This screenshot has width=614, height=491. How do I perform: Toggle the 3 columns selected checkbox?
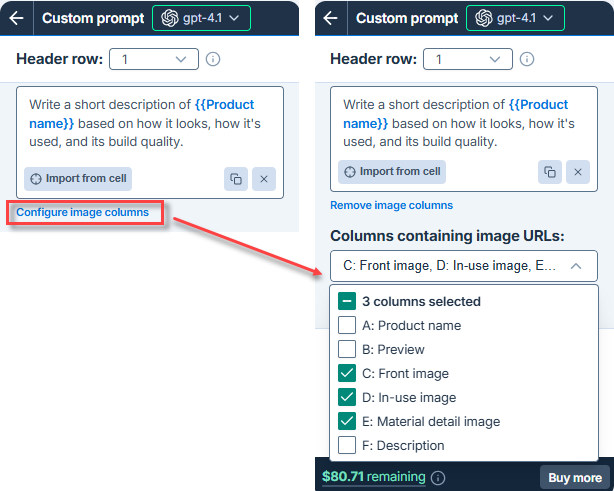click(x=347, y=301)
